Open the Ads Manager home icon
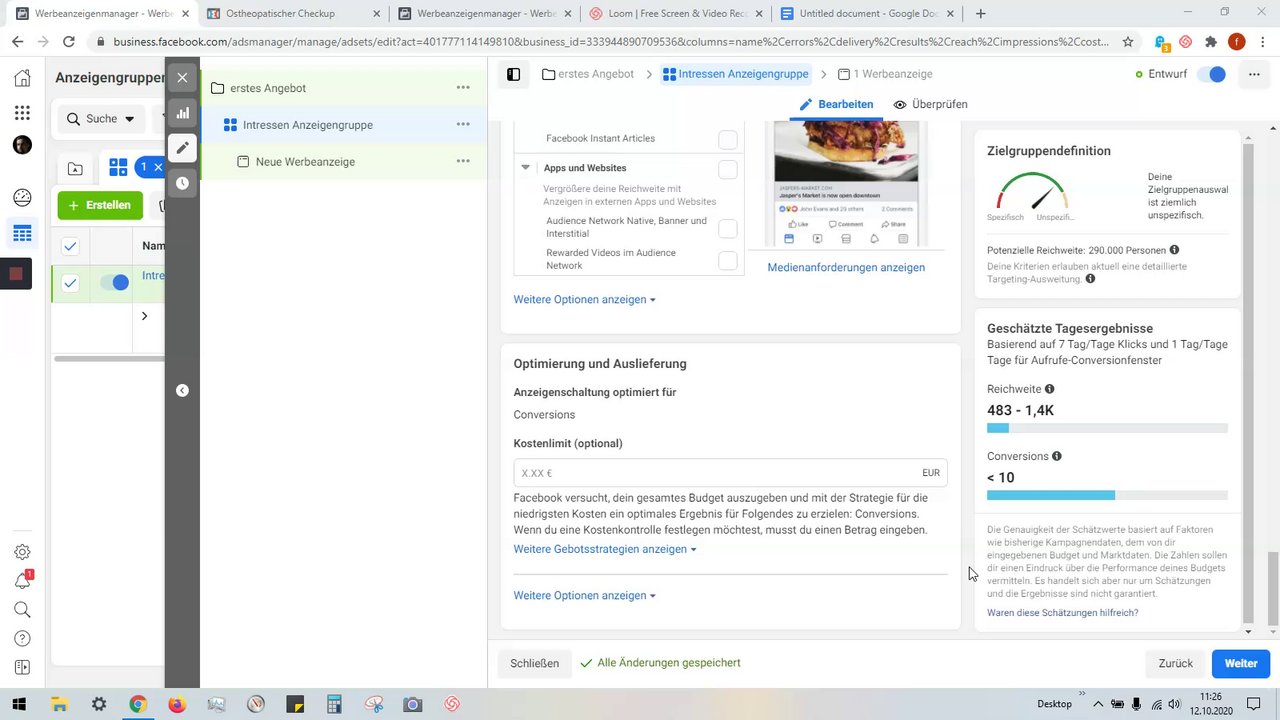Viewport: 1280px width, 720px height. point(22,79)
